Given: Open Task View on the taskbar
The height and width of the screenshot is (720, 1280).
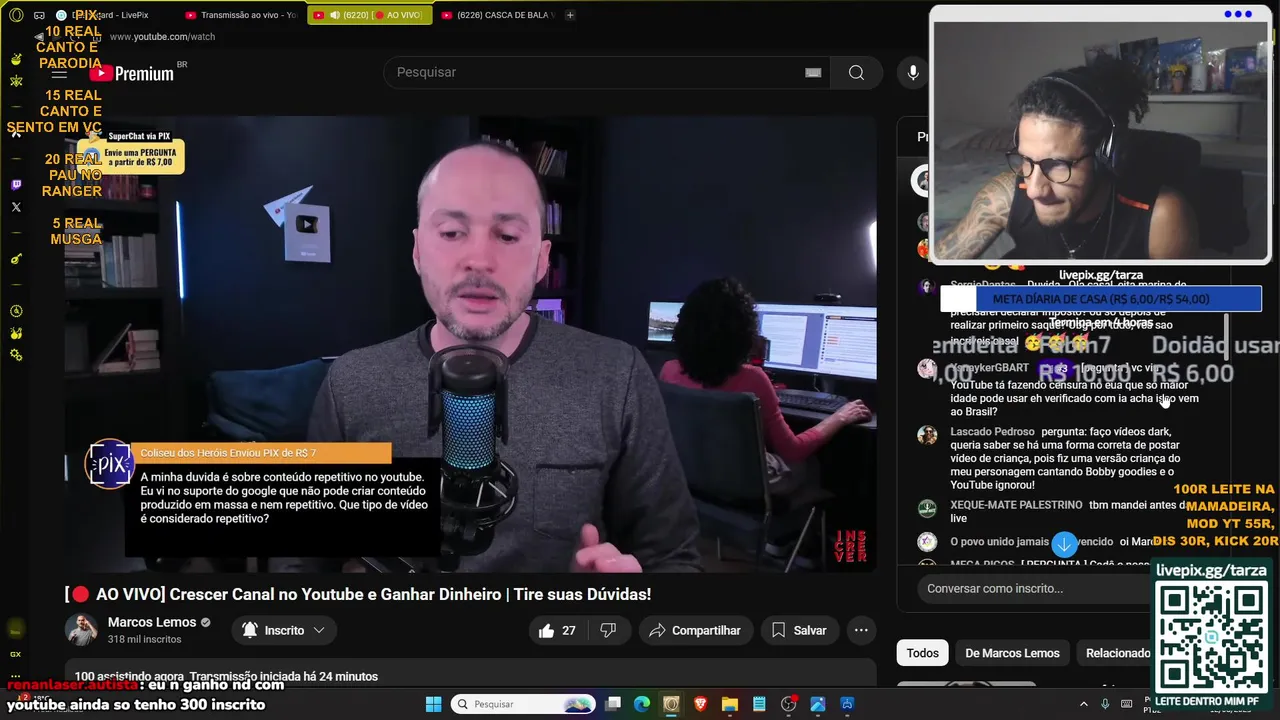Looking at the screenshot, I should click(x=613, y=704).
